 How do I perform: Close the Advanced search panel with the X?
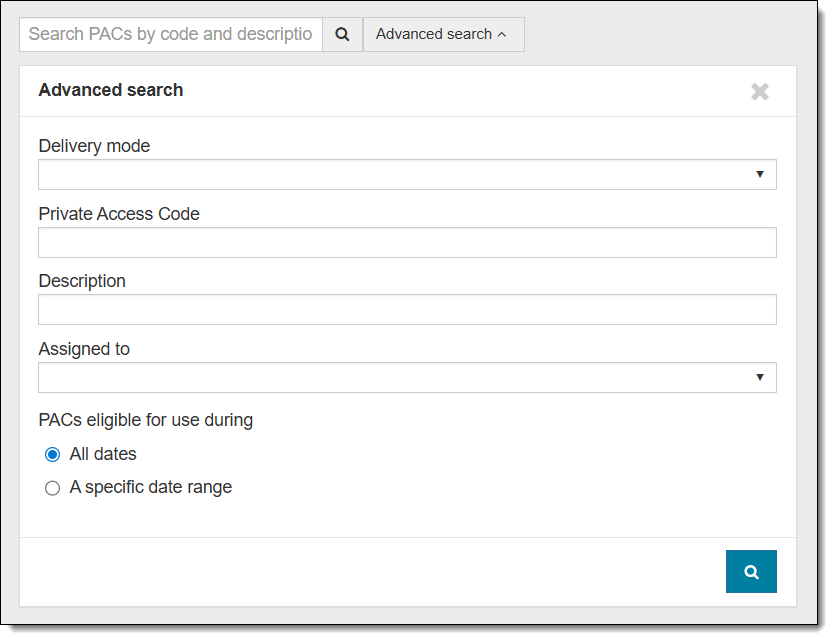(x=760, y=91)
